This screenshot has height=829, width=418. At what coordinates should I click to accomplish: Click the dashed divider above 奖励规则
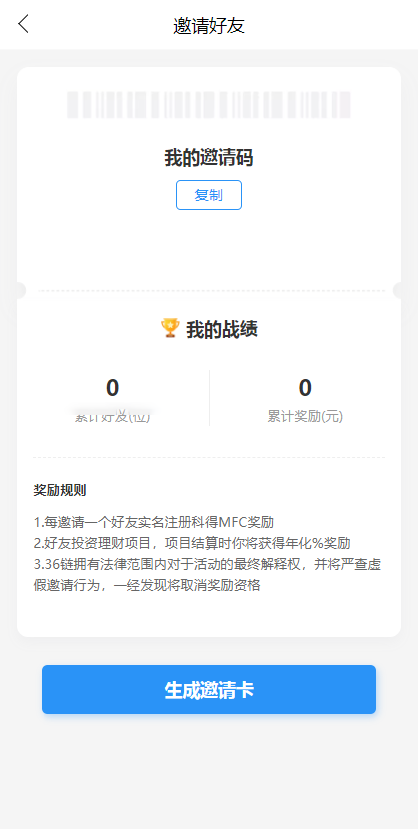point(209,457)
